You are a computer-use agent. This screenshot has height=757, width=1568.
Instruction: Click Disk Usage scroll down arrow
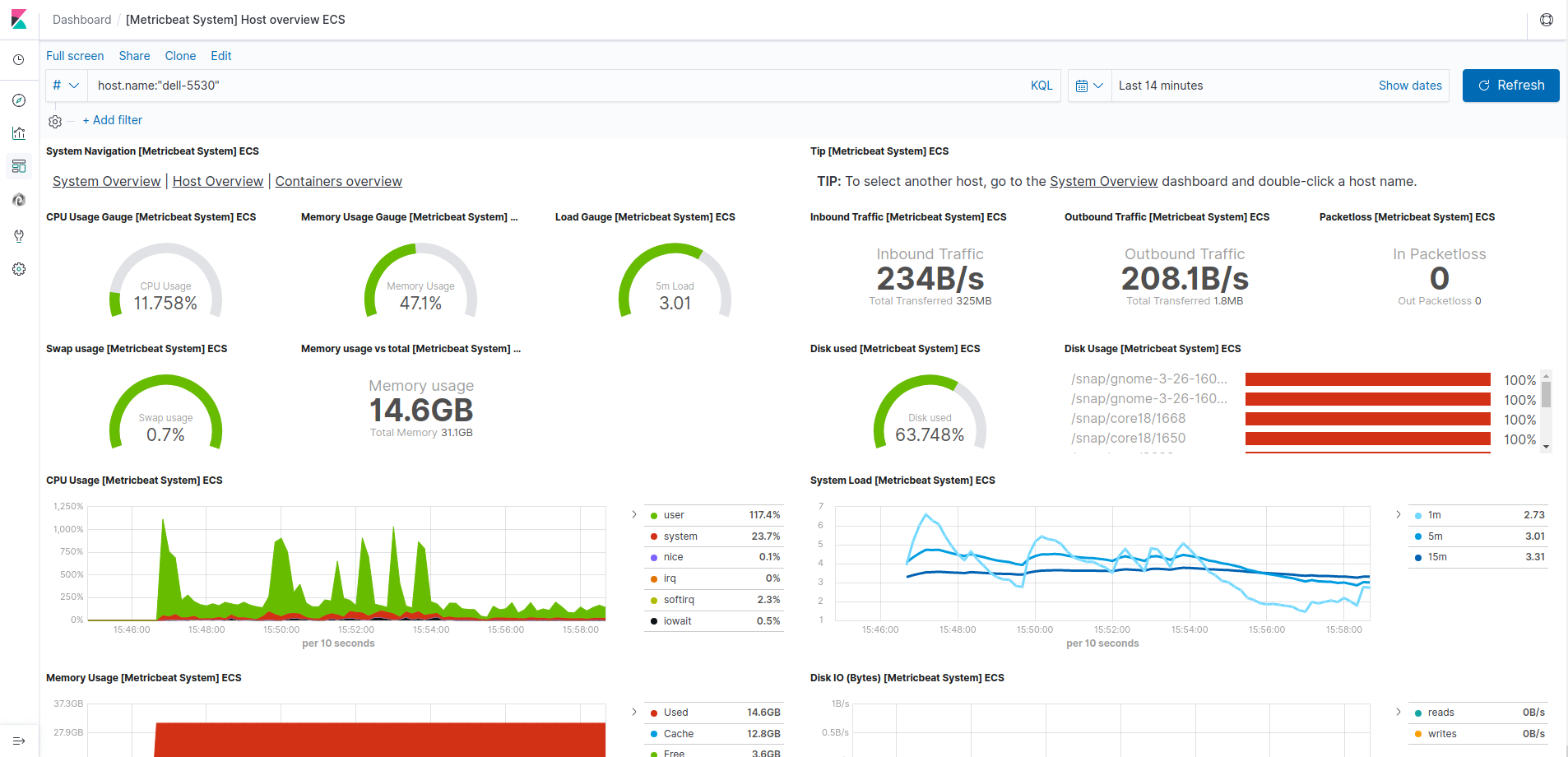click(x=1547, y=447)
